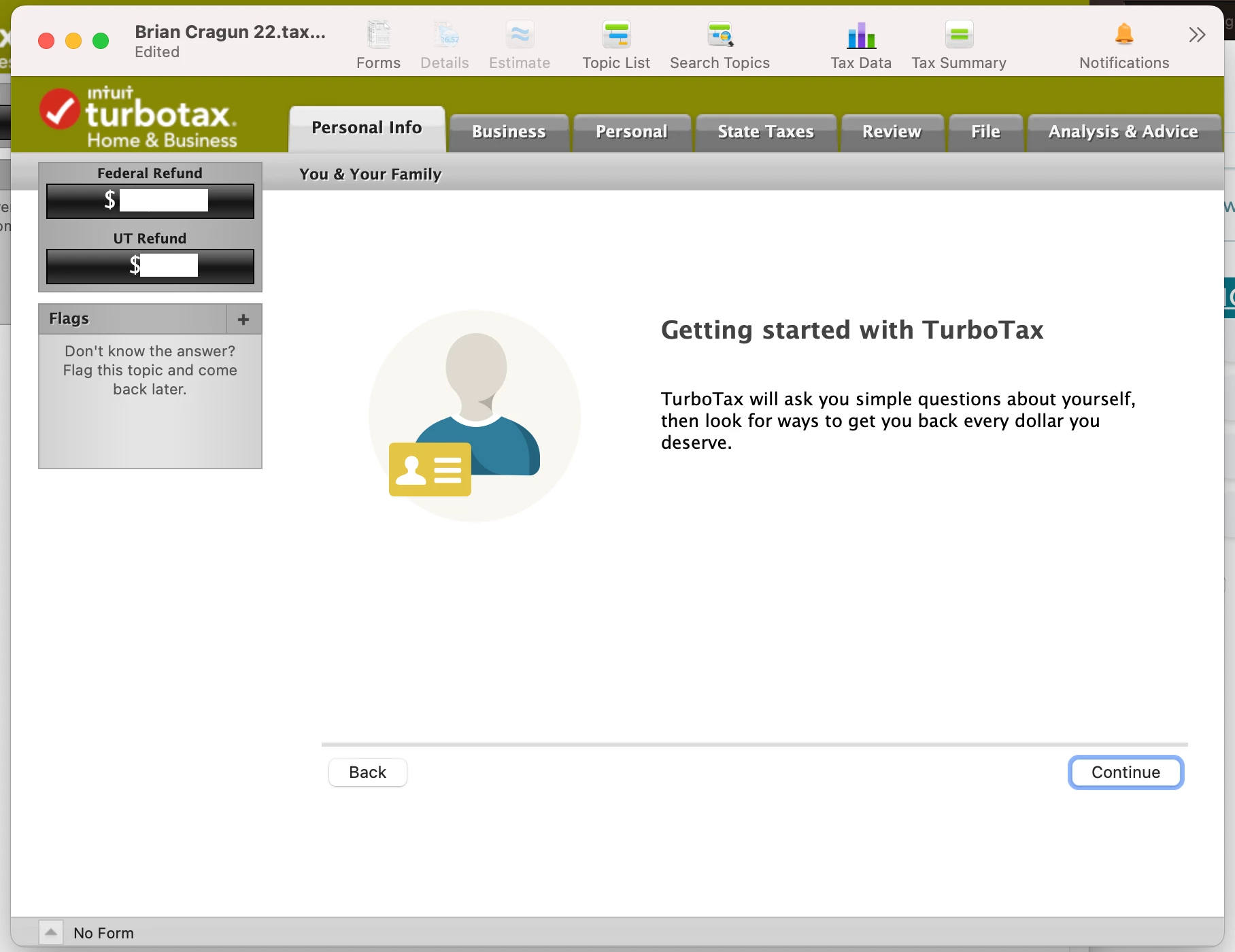Click the Intuit TurboTax logo
The width and height of the screenshot is (1235, 952).
pyautogui.click(x=139, y=117)
